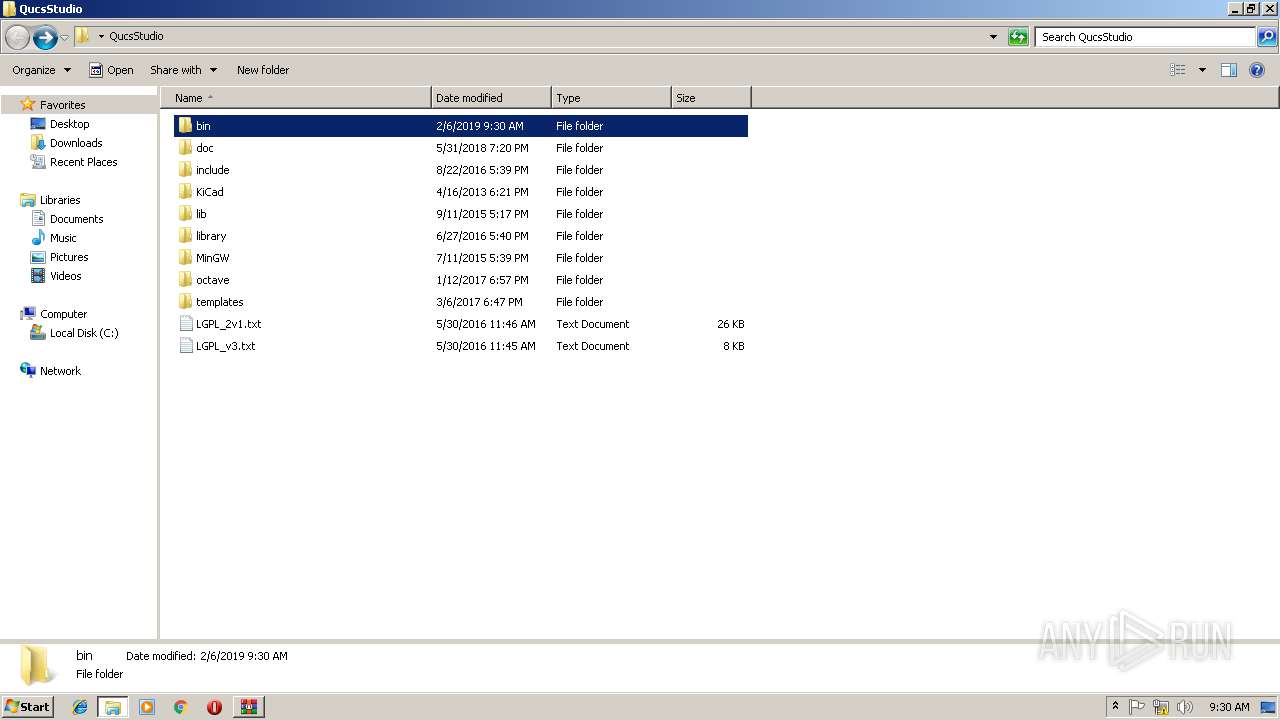The width and height of the screenshot is (1280, 720).
Task: Select the MinGW folder
Action: point(461,258)
